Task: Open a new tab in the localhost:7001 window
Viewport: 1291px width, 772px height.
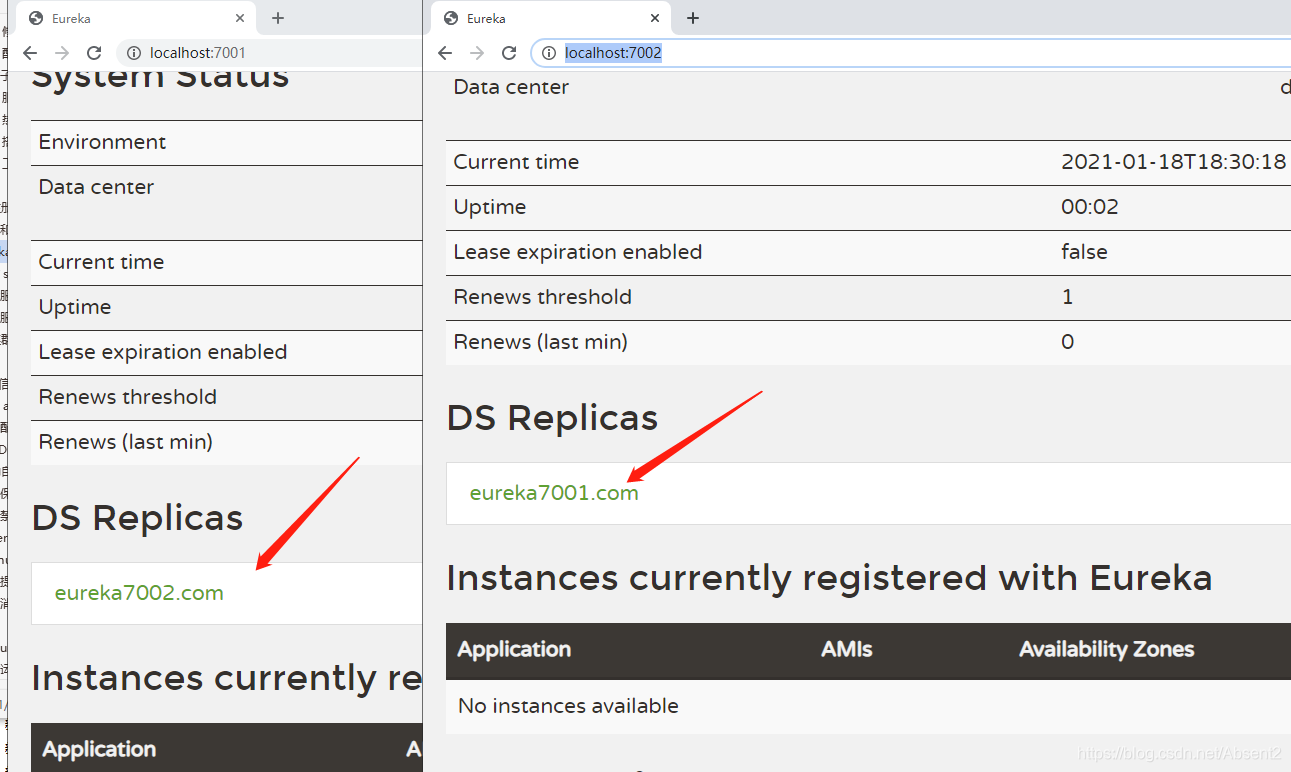Action: coord(278,18)
